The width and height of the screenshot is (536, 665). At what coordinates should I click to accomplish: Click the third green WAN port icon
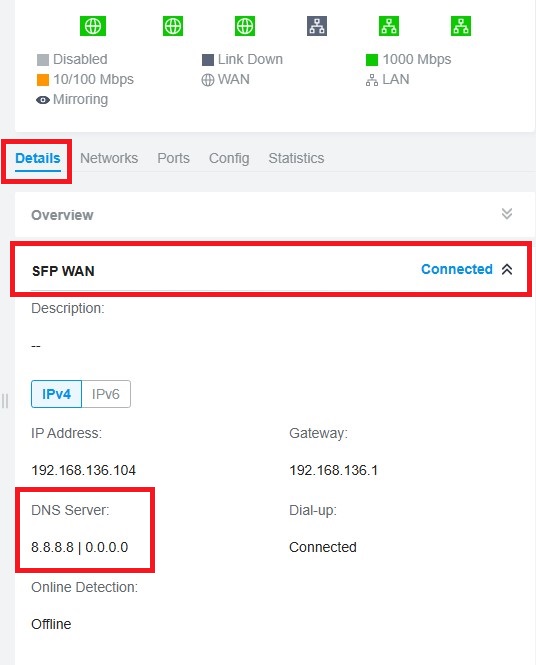click(245, 26)
